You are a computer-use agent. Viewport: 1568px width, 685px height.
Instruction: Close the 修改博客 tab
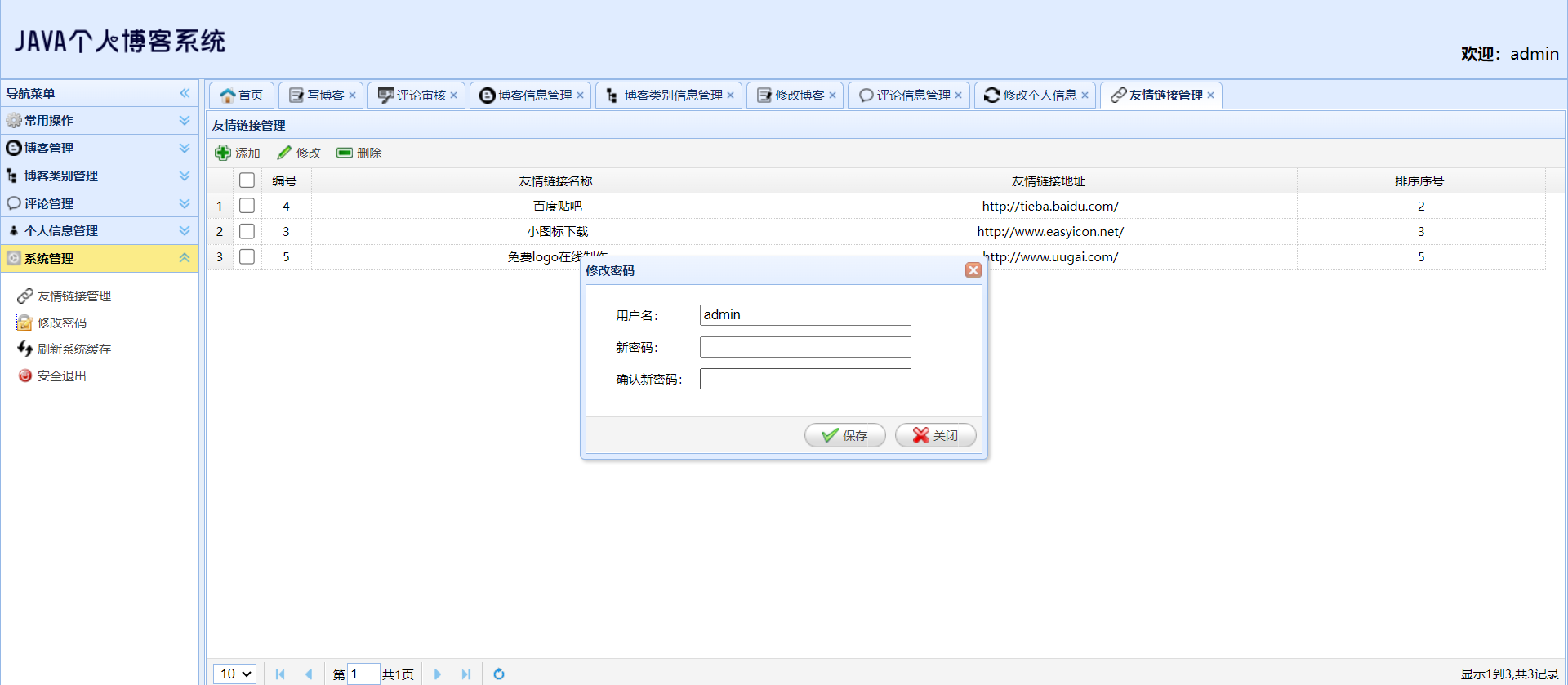[x=832, y=96]
